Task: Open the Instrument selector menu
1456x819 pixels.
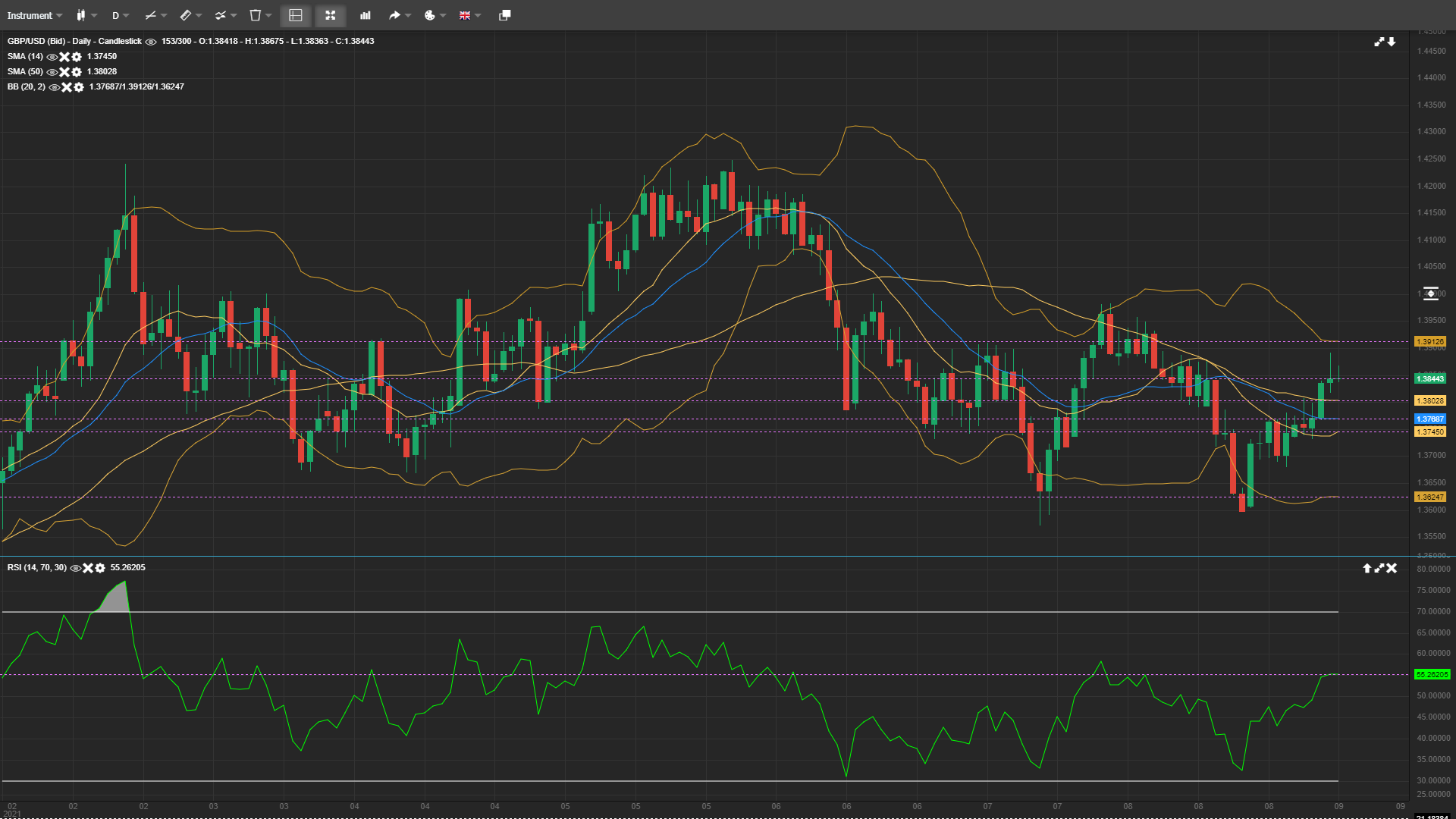Action: click(35, 15)
